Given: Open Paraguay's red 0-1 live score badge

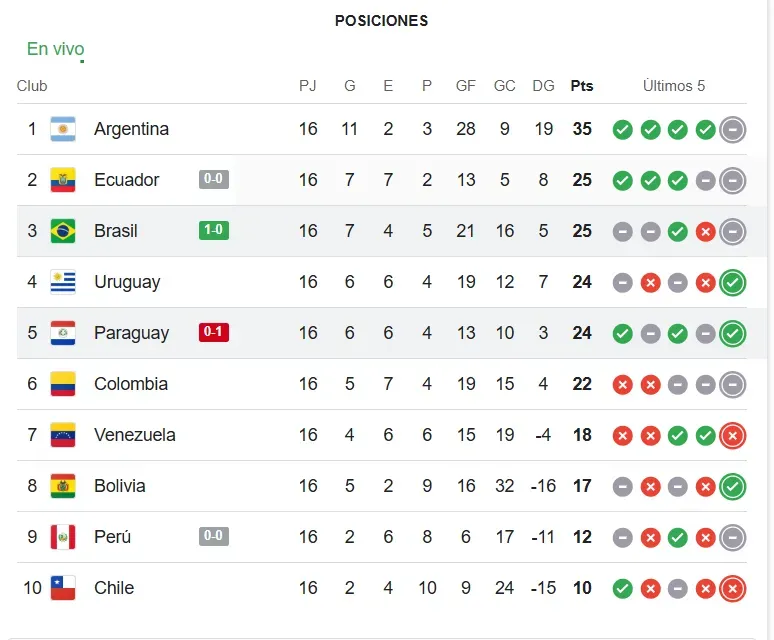Looking at the screenshot, I should click(x=214, y=333).
